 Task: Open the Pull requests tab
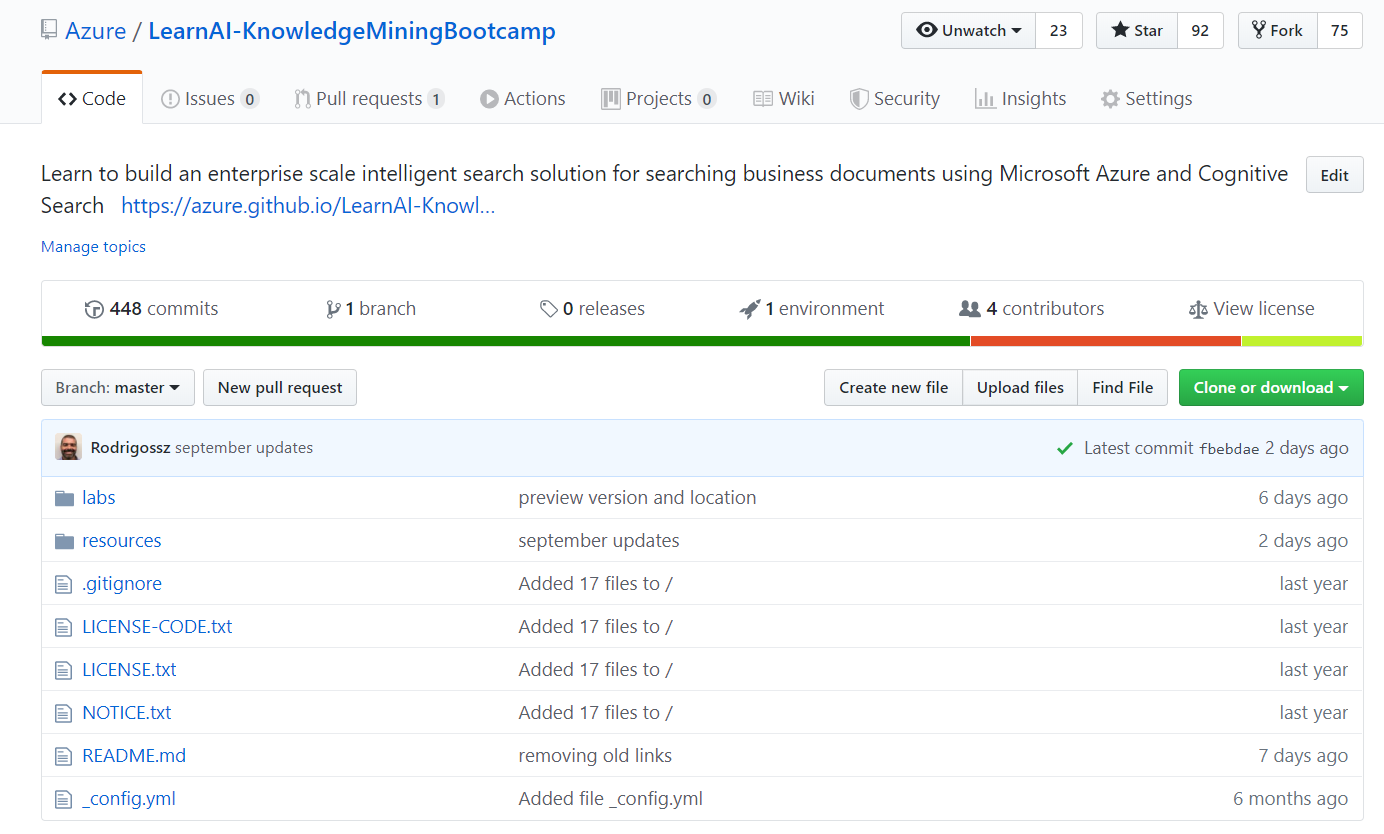369,99
